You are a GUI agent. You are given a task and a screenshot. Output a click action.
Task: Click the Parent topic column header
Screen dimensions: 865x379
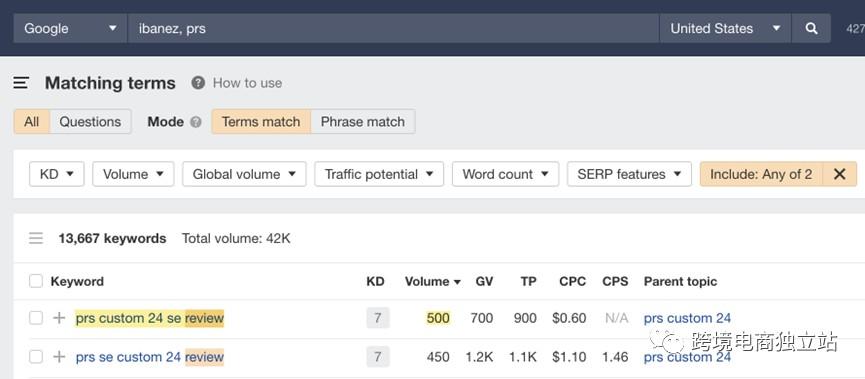point(680,281)
